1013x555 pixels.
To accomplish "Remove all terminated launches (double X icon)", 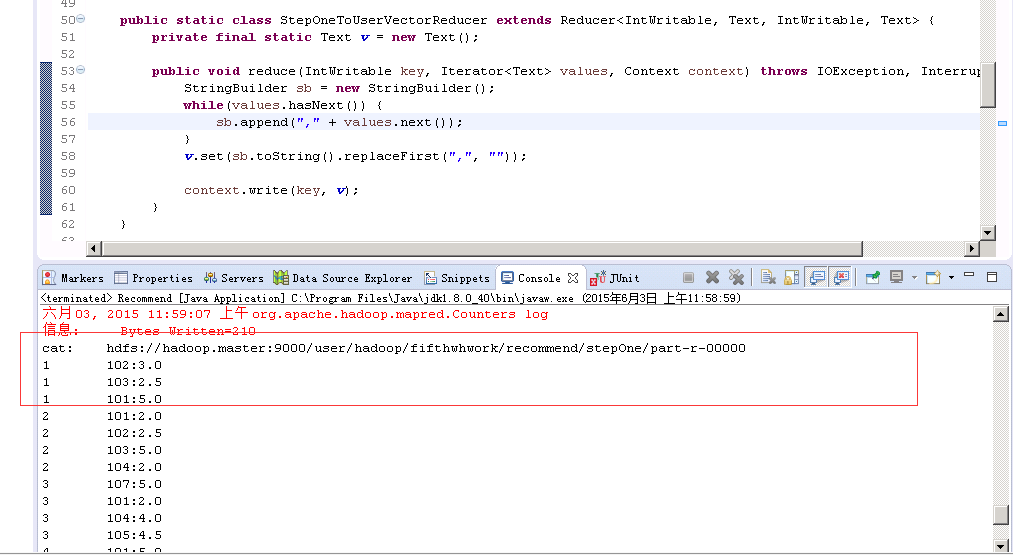I will tap(736, 278).
